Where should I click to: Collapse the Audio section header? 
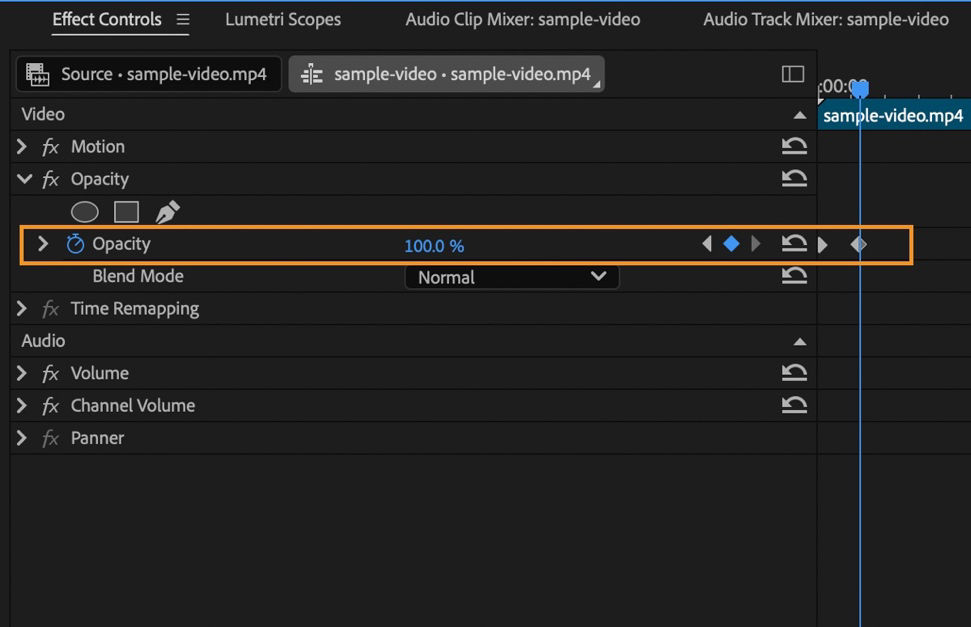800,340
